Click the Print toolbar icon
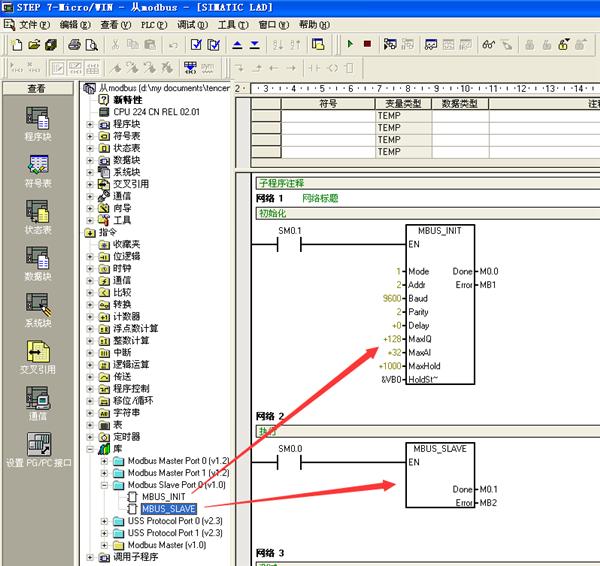The height and width of the screenshot is (566, 600). click(74, 45)
